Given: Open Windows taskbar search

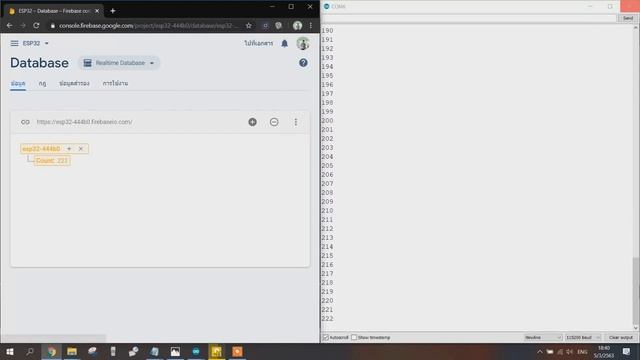Looking at the screenshot, I should pos(30,351).
